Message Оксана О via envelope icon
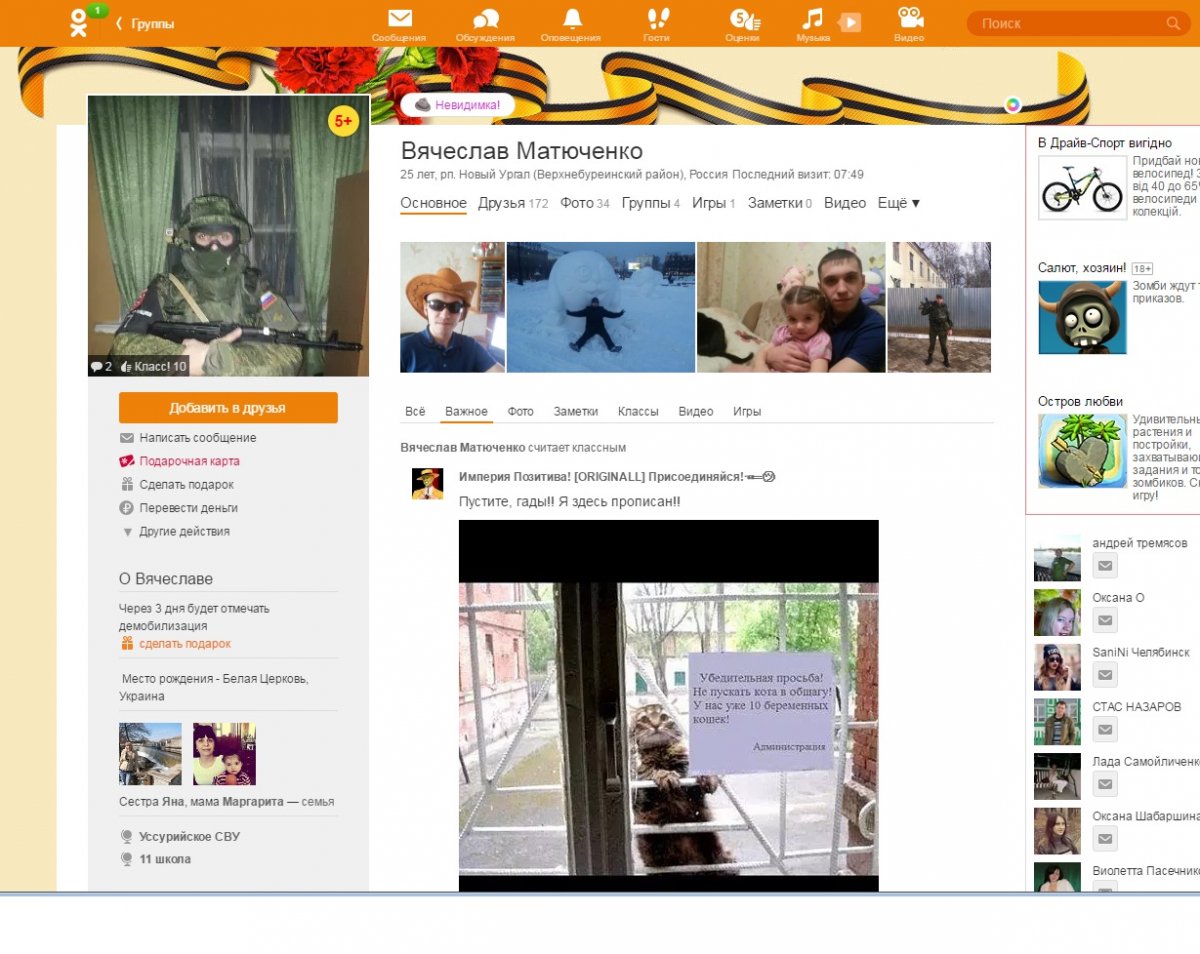The height and width of the screenshot is (954, 1200). click(1104, 620)
